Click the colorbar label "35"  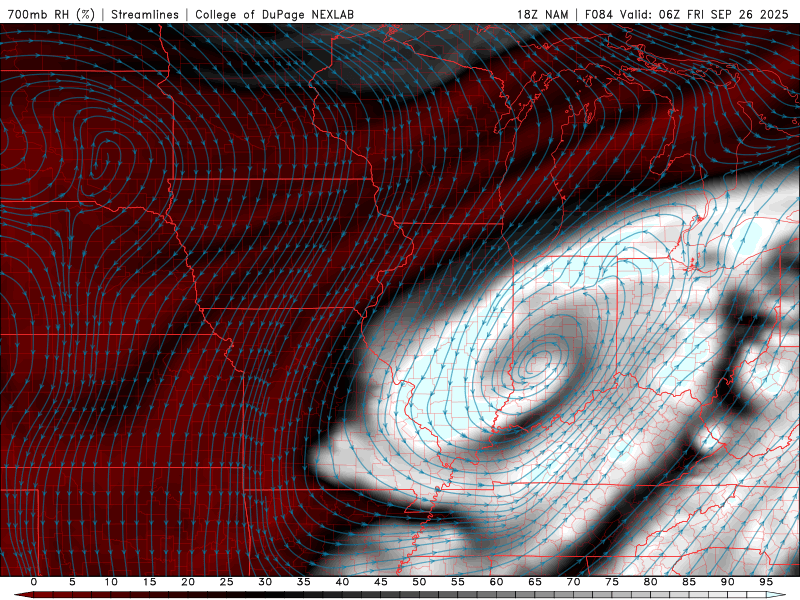[x=304, y=582]
